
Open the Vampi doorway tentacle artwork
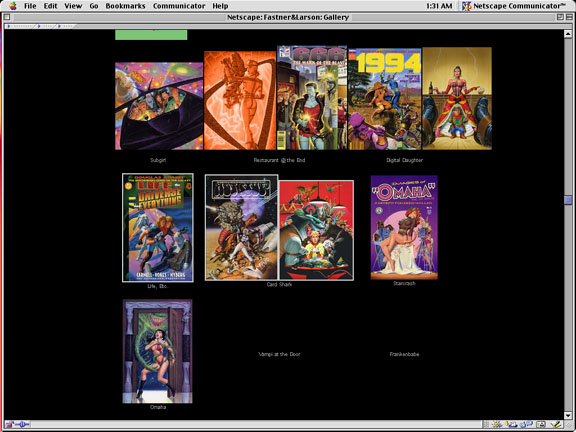(x=157, y=351)
